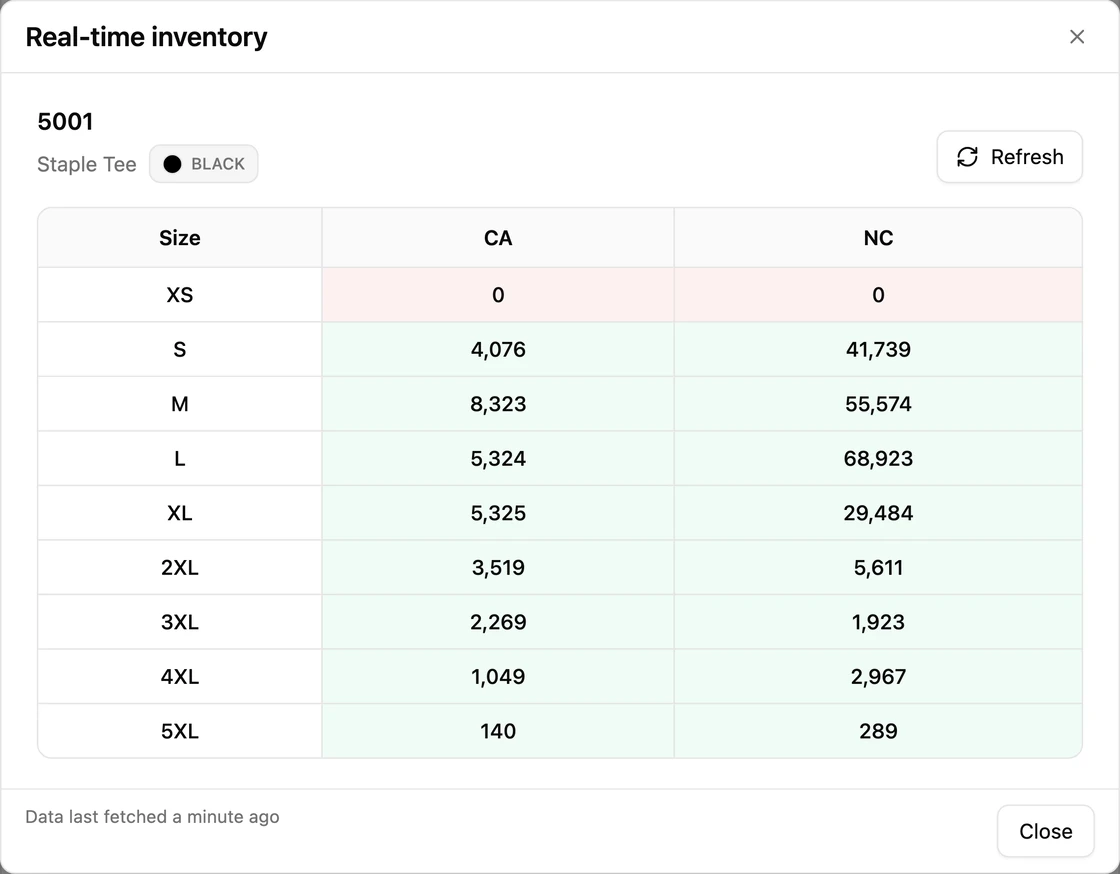The height and width of the screenshot is (874, 1120).
Task: Click the 2,967 cell
Action: tap(878, 676)
